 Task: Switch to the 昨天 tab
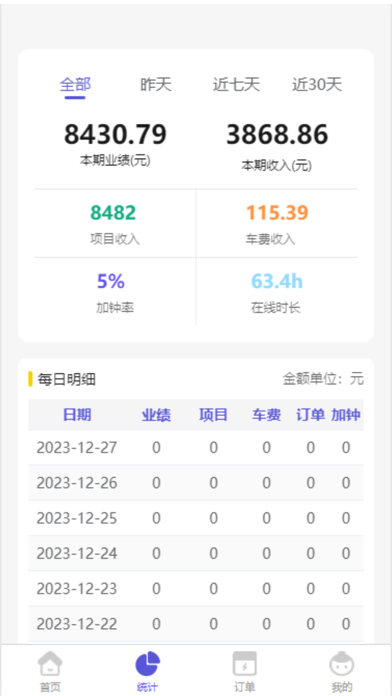pyautogui.click(x=156, y=84)
